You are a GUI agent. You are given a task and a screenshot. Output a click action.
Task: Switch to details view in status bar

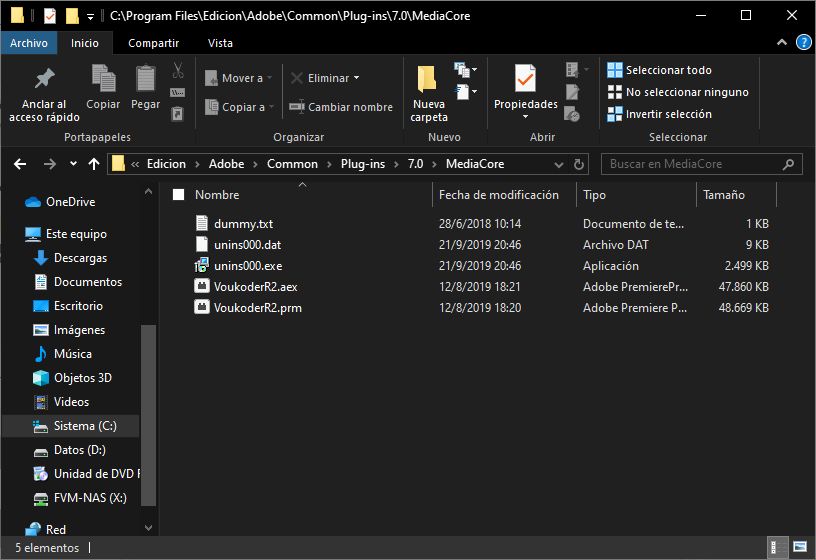pos(777,548)
